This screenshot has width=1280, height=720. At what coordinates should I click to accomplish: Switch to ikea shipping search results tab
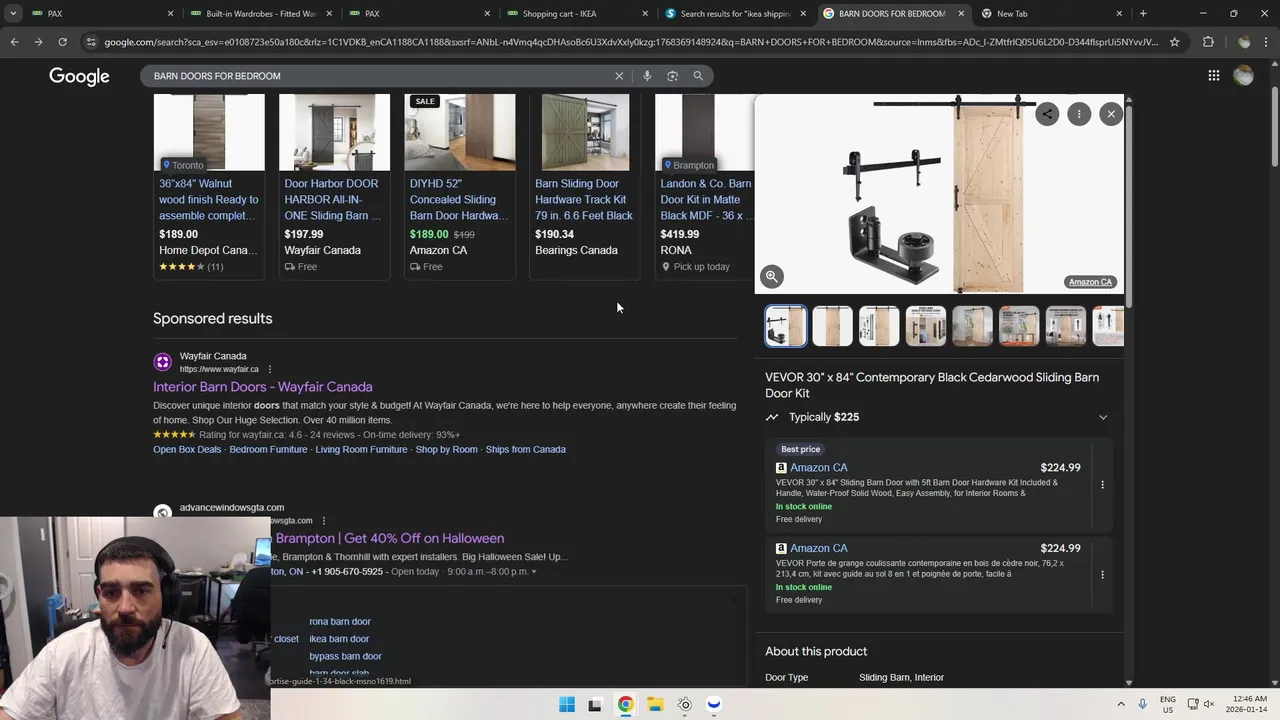tap(735, 14)
